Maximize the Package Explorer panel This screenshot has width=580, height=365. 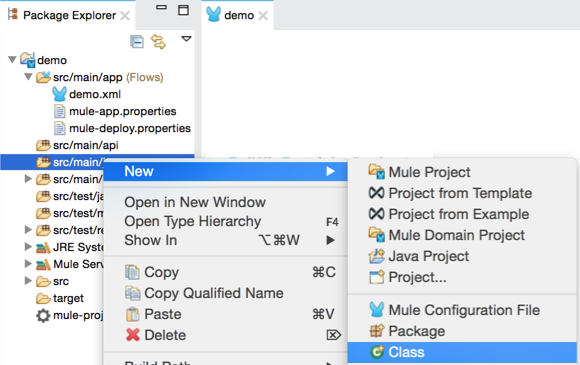183,10
